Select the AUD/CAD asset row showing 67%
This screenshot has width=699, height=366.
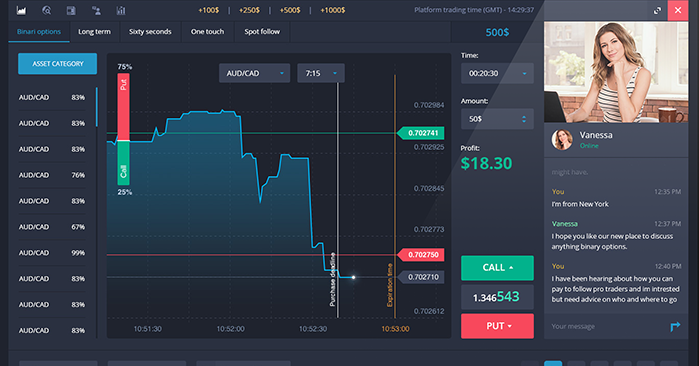point(52,227)
